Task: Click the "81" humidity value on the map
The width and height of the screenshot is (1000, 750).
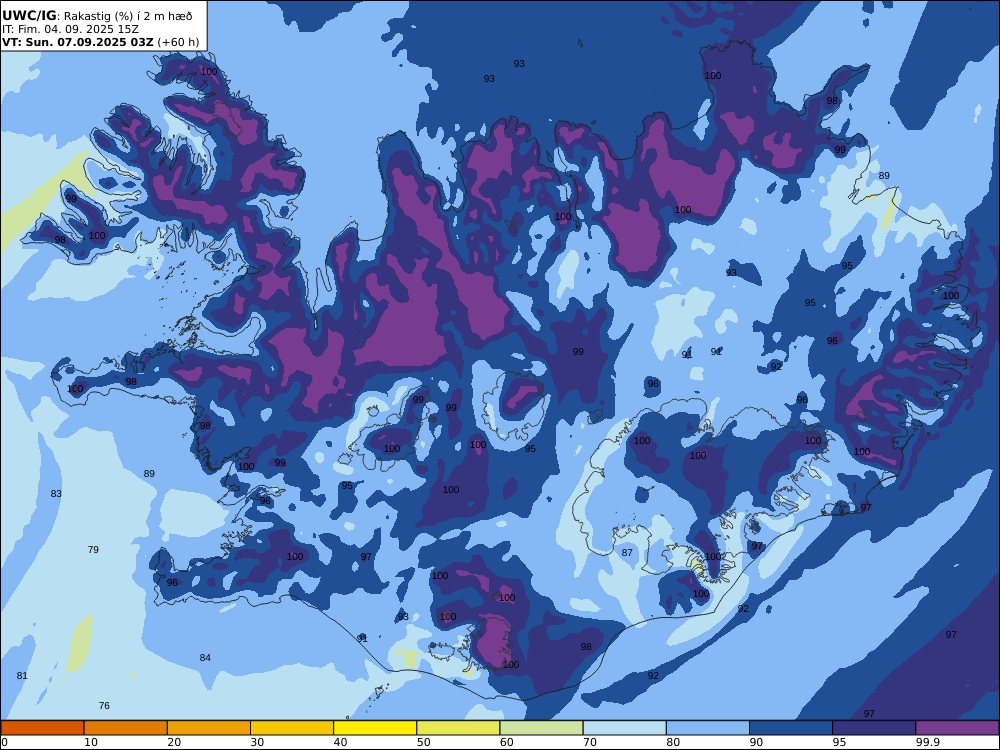Action: [x=22, y=675]
